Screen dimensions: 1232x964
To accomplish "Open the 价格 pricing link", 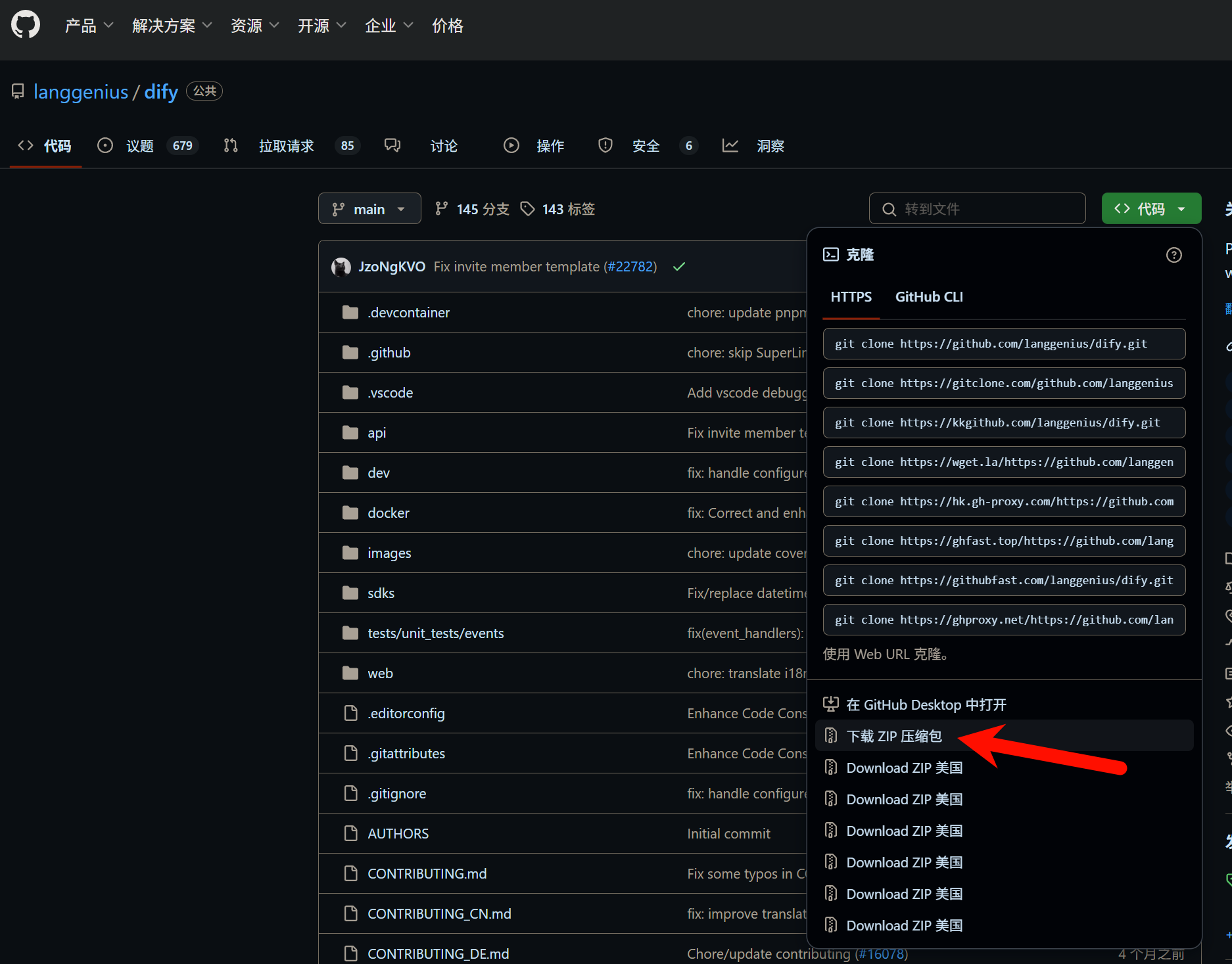I will (x=448, y=26).
